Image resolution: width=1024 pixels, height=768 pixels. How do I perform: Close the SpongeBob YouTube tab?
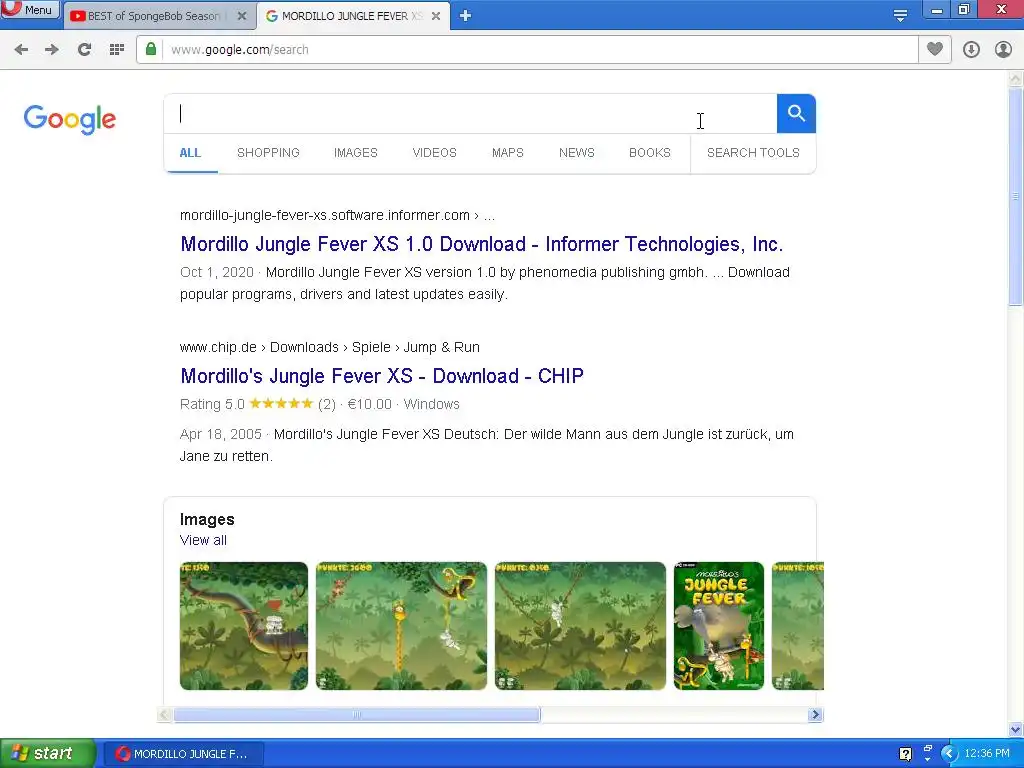[x=242, y=16]
